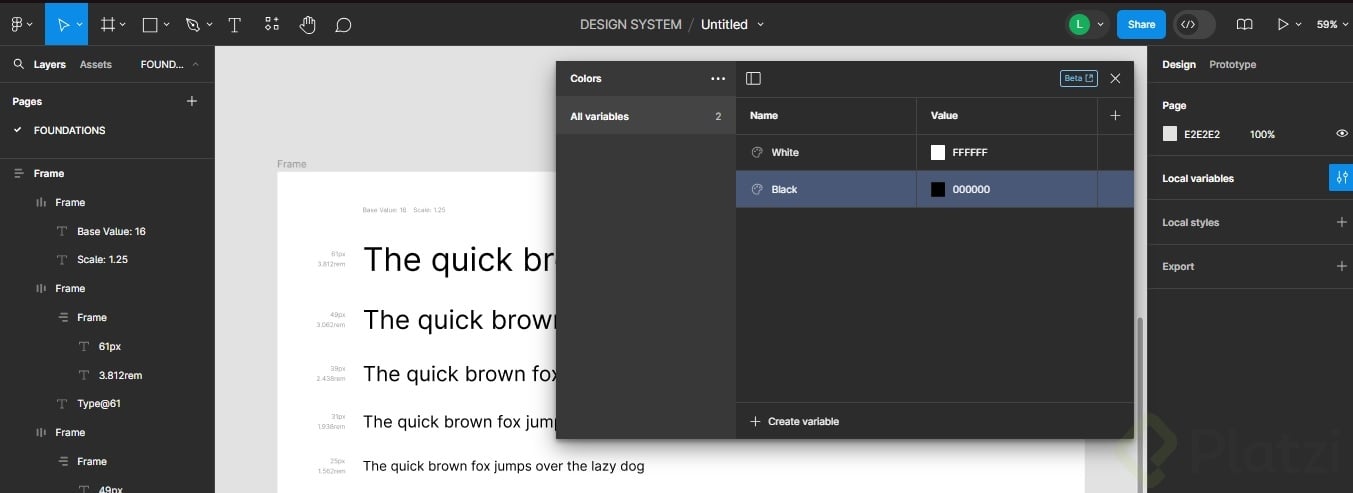Select the Rectangle shape tool
The height and width of the screenshot is (493, 1353).
[150, 24]
